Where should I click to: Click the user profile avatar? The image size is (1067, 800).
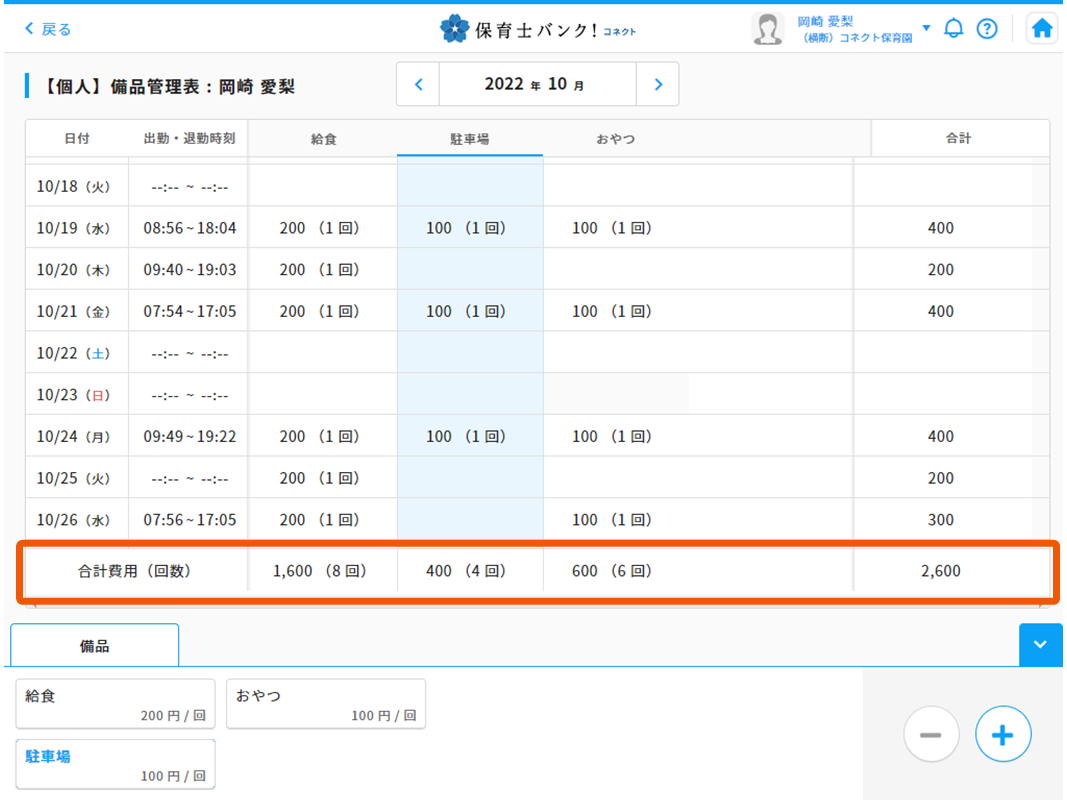click(x=767, y=29)
